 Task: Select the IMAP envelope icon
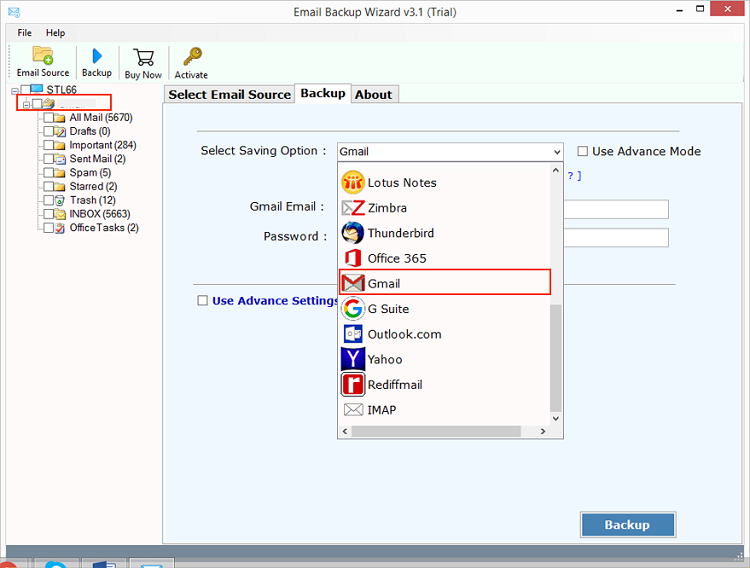353,410
